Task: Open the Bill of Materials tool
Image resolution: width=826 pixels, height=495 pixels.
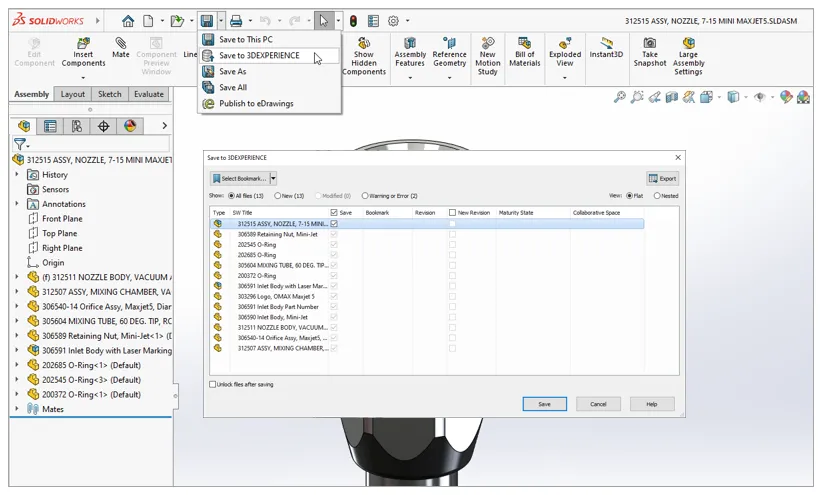Action: click(x=525, y=52)
